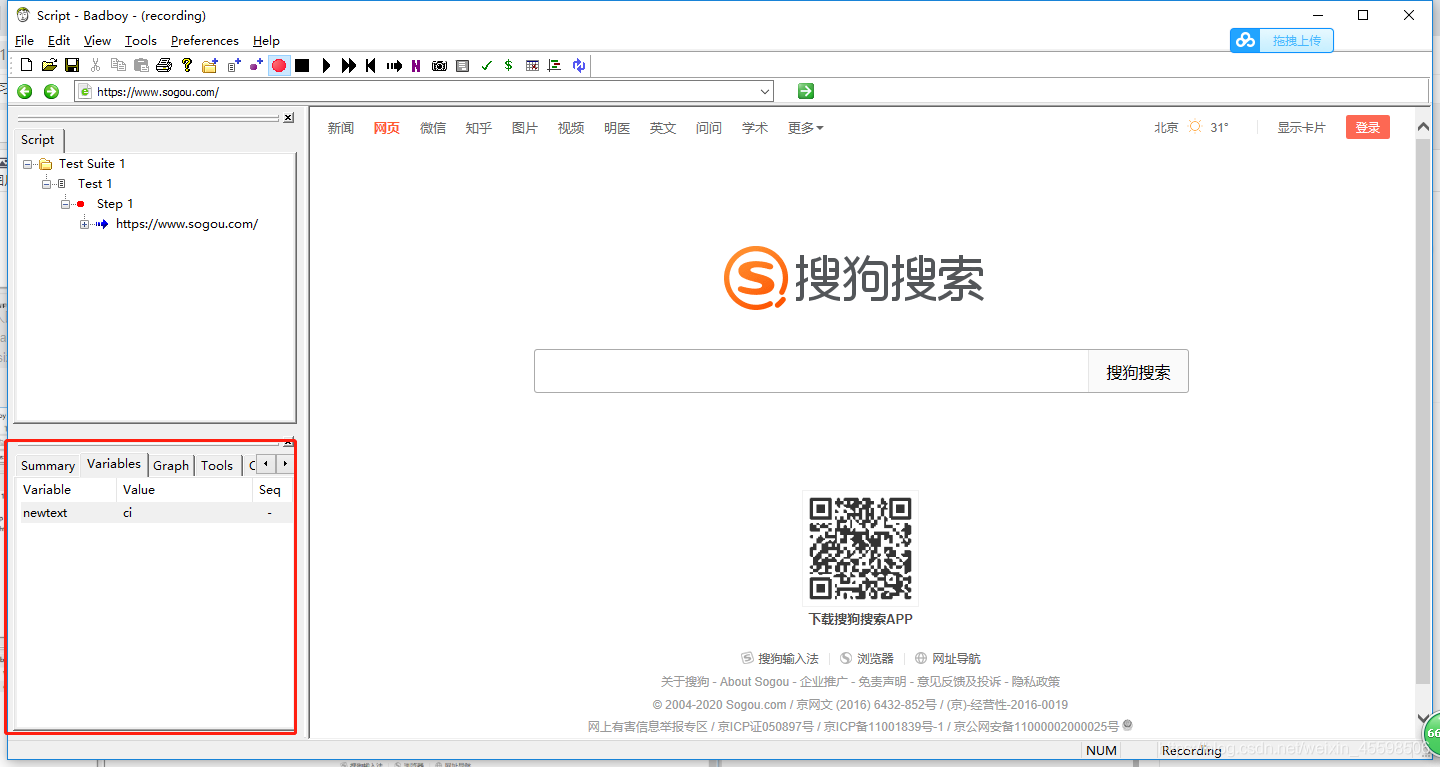Rewind to the script's start
This screenshot has width=1440, height=767.
(371, 65)
